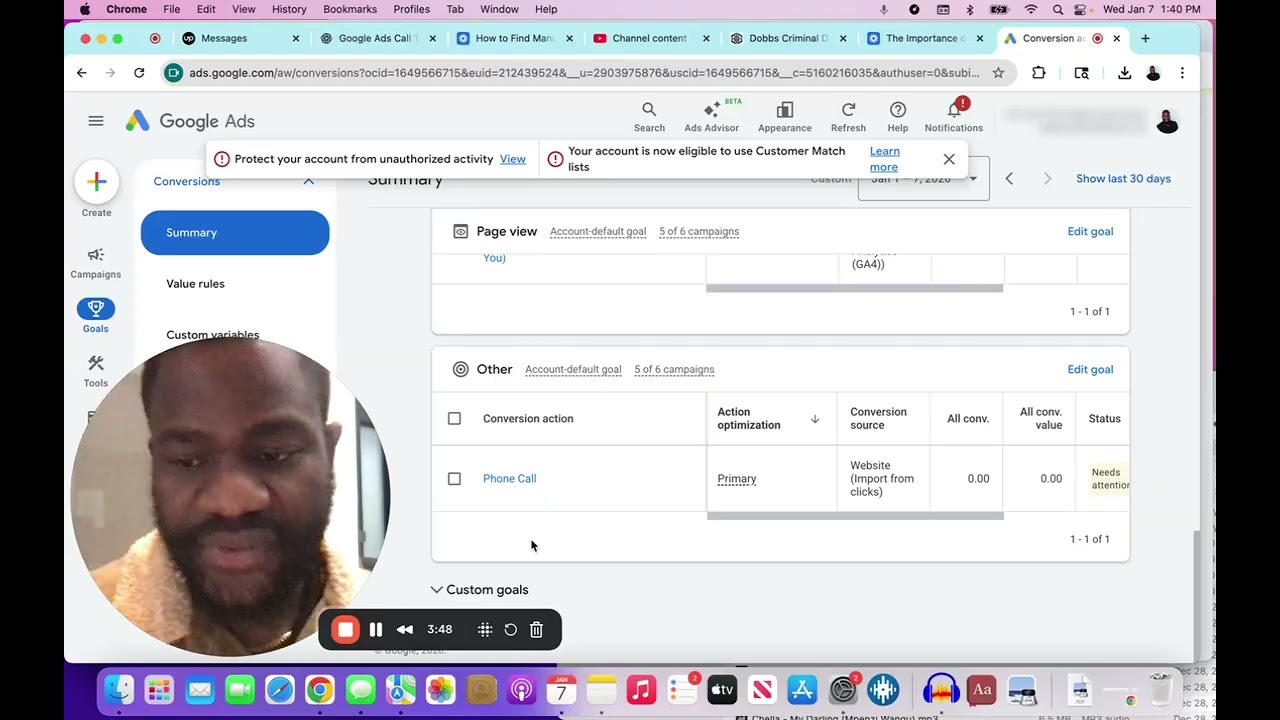The image size is (1280, 720).
Task: Open the recorder grid options icon
Action: 485,630
